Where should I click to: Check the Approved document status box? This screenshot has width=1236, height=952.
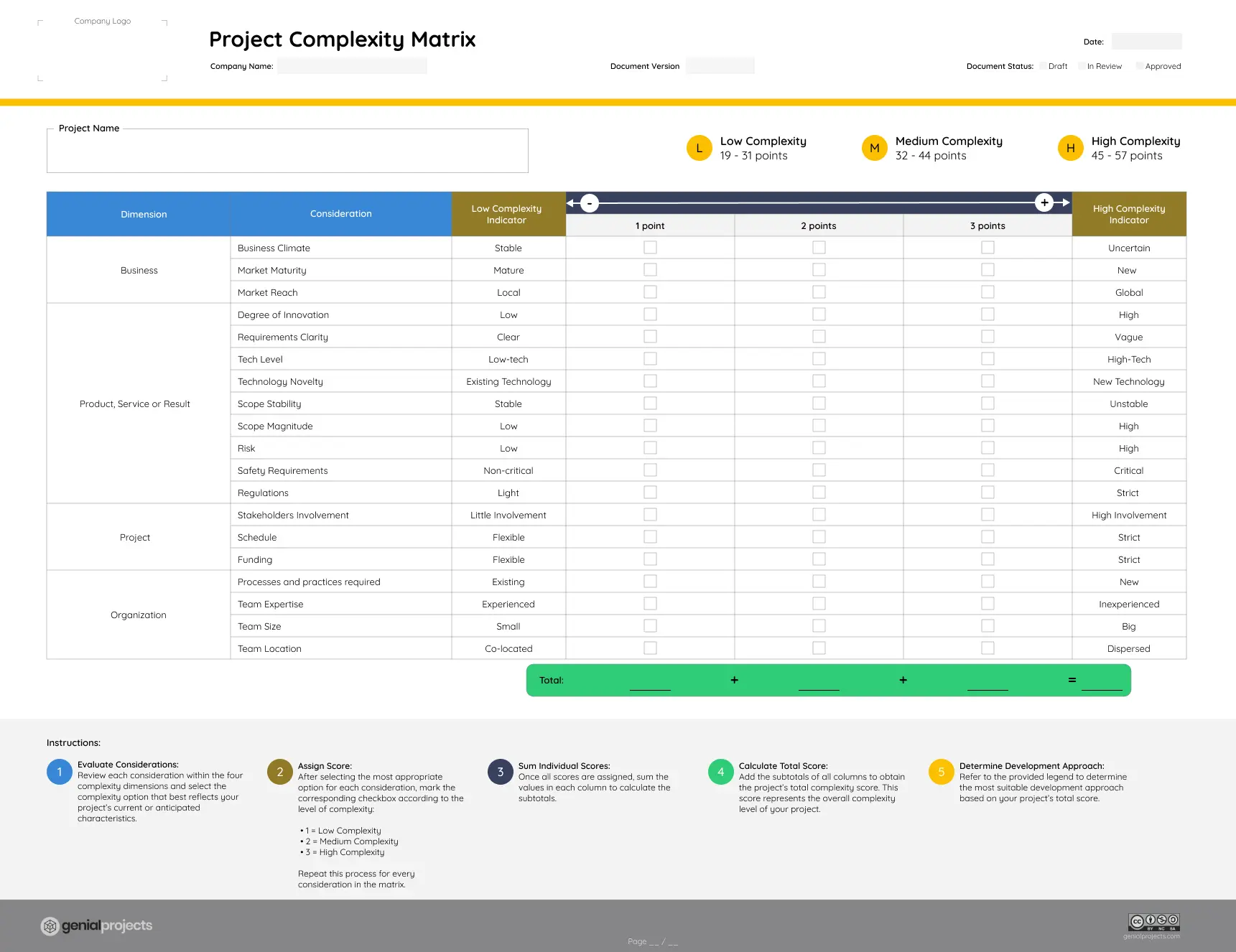(x=1140, y=65)
